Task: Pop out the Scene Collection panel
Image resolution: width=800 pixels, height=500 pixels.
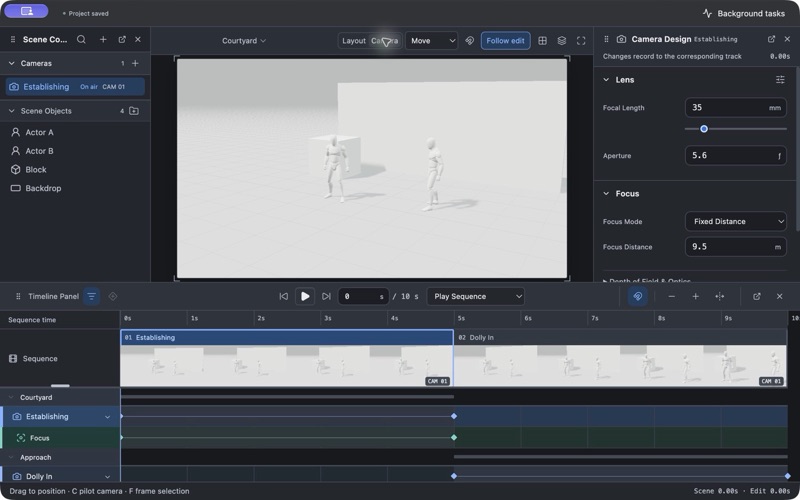Action: [x=122, y=39]
